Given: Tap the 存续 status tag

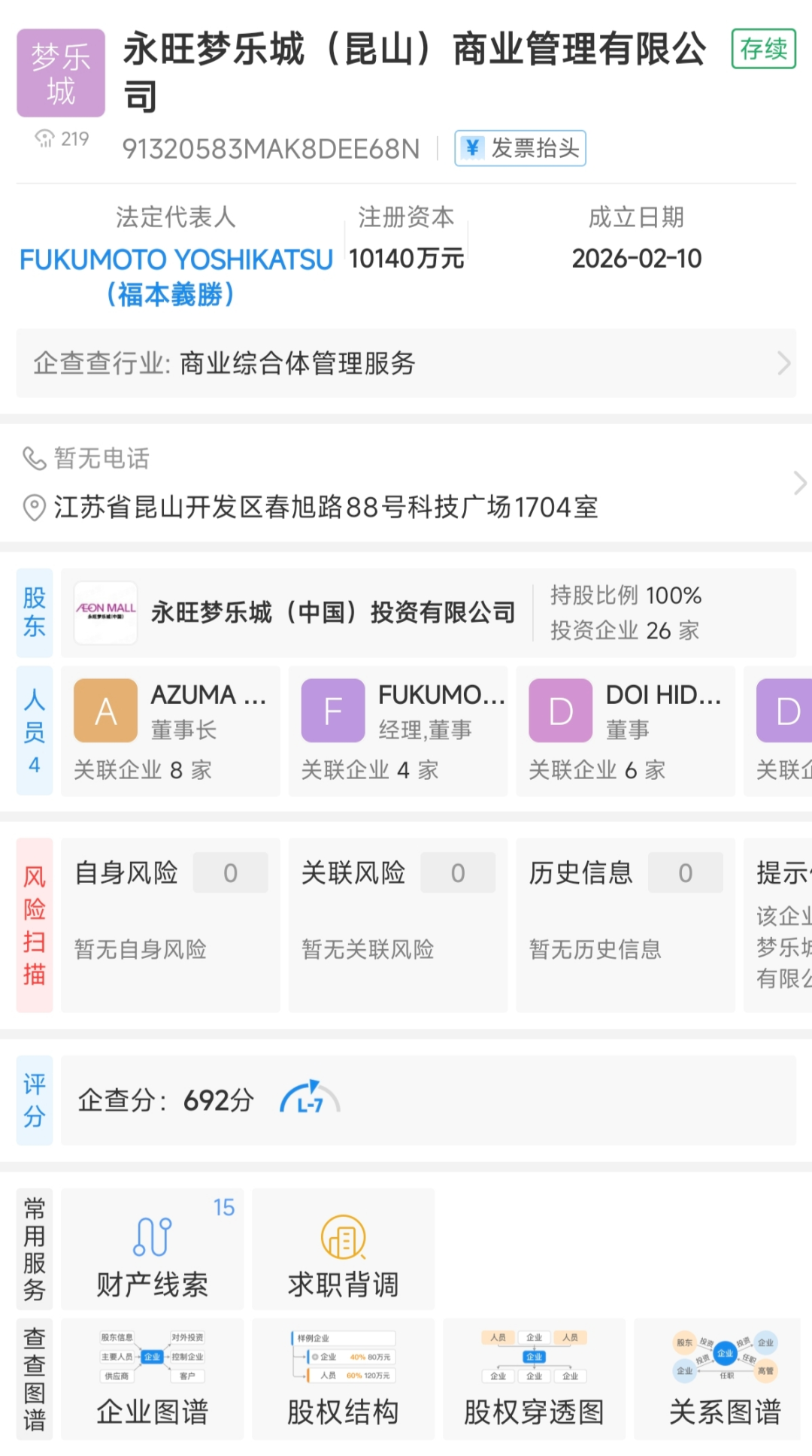Looking at the screenshot, I should click(763, 49).
